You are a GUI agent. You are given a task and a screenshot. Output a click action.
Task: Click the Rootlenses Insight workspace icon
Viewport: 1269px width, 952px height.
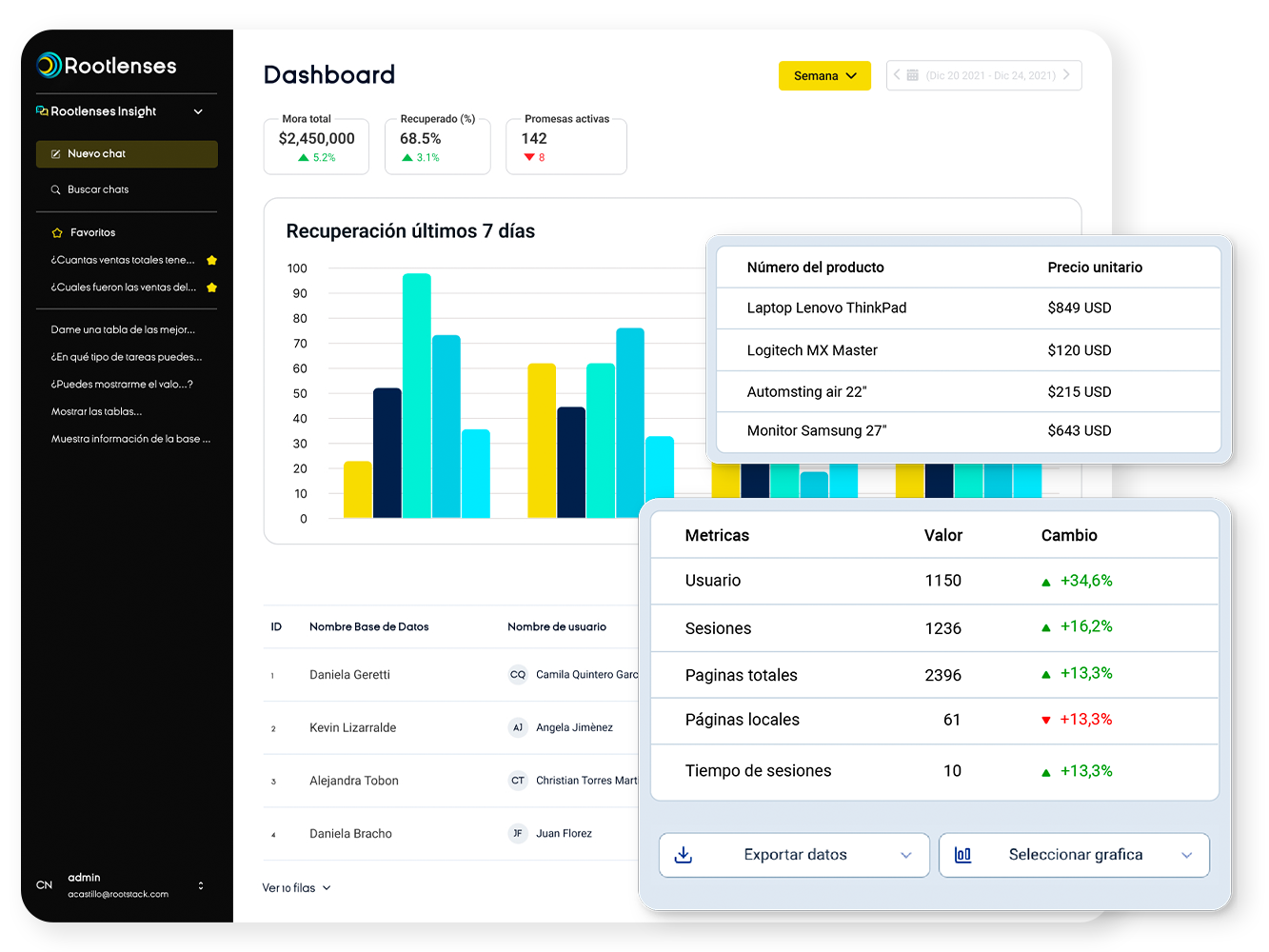[x=40, y=110]
